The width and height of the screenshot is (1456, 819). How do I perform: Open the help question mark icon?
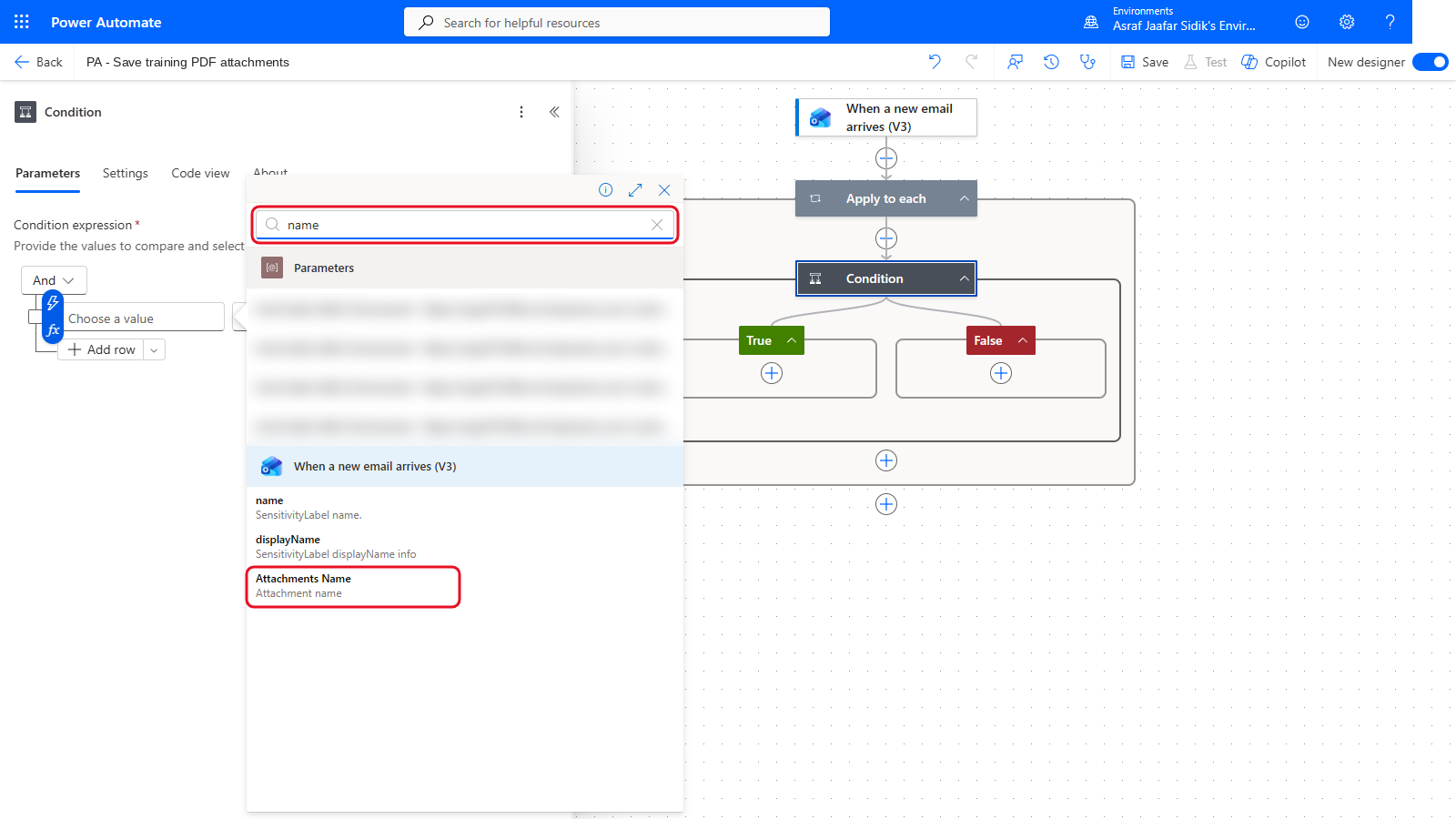(x=1390, y=22)
